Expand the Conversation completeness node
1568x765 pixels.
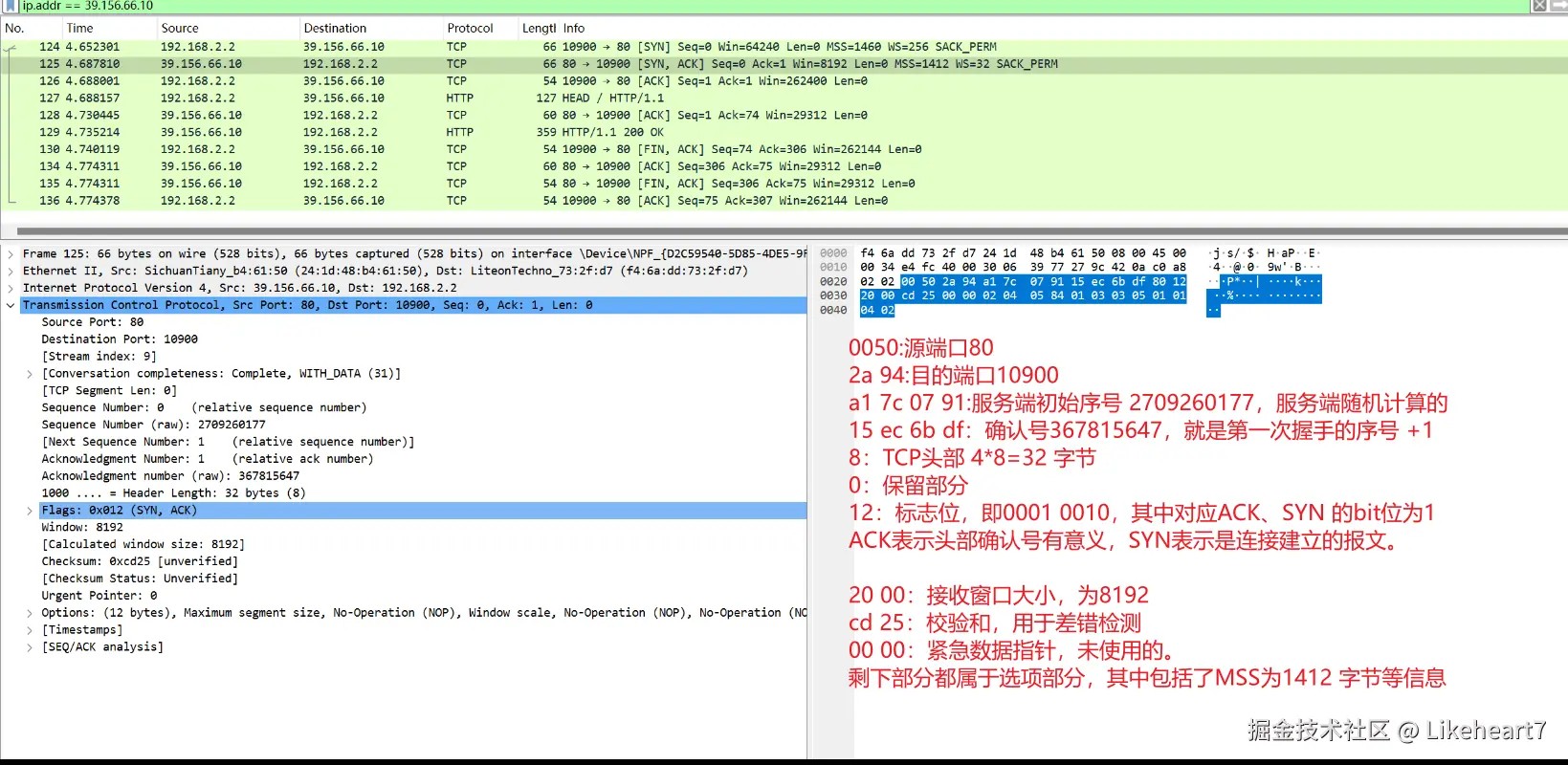click(30, 374)
